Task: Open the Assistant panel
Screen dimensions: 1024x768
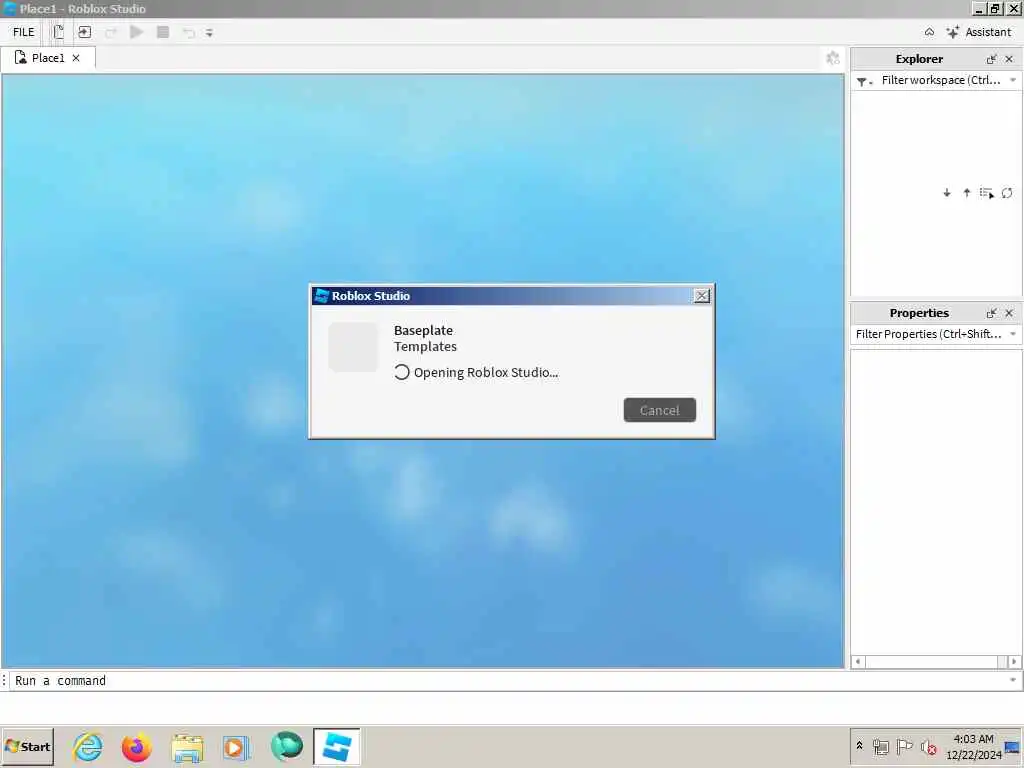Action: [978, 32]
